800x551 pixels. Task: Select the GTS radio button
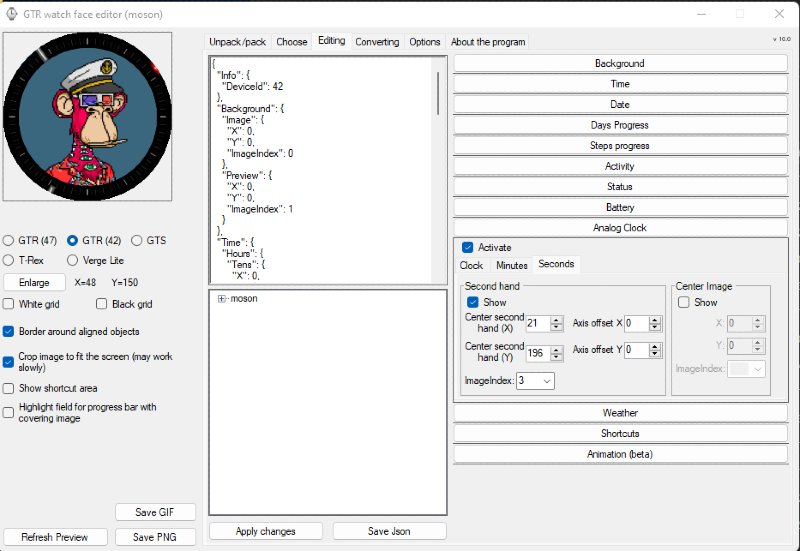[x=136, y=240]
